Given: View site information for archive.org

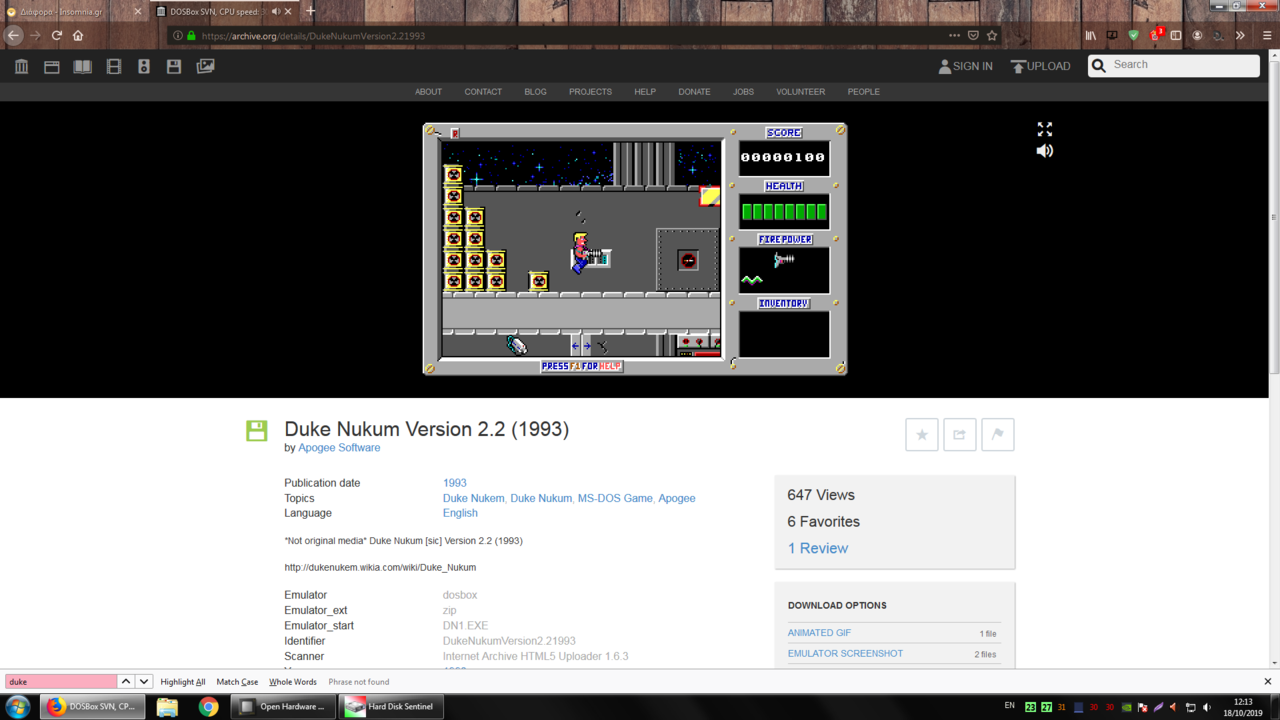Looking at the screenshot, I should [178, 35].
